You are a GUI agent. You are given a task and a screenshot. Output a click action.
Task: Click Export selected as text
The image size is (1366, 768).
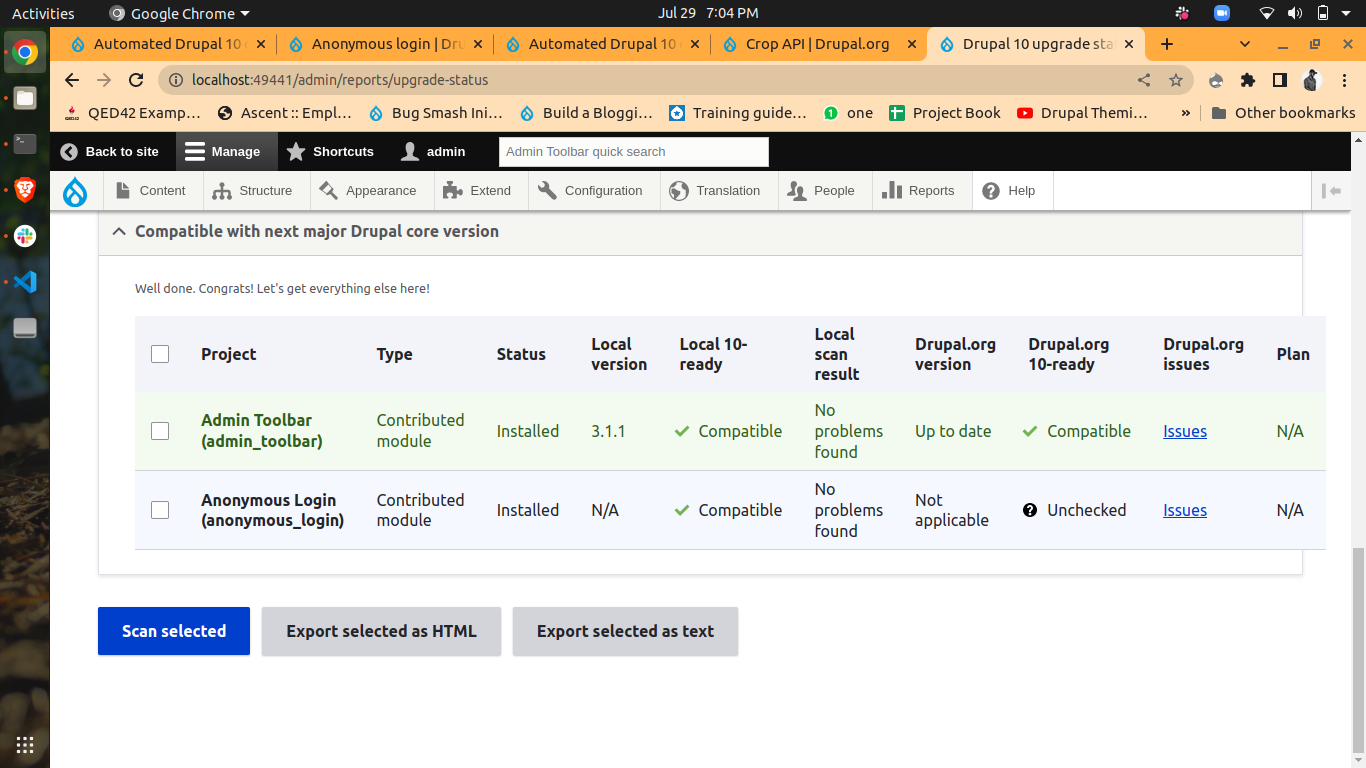(625, 631)
